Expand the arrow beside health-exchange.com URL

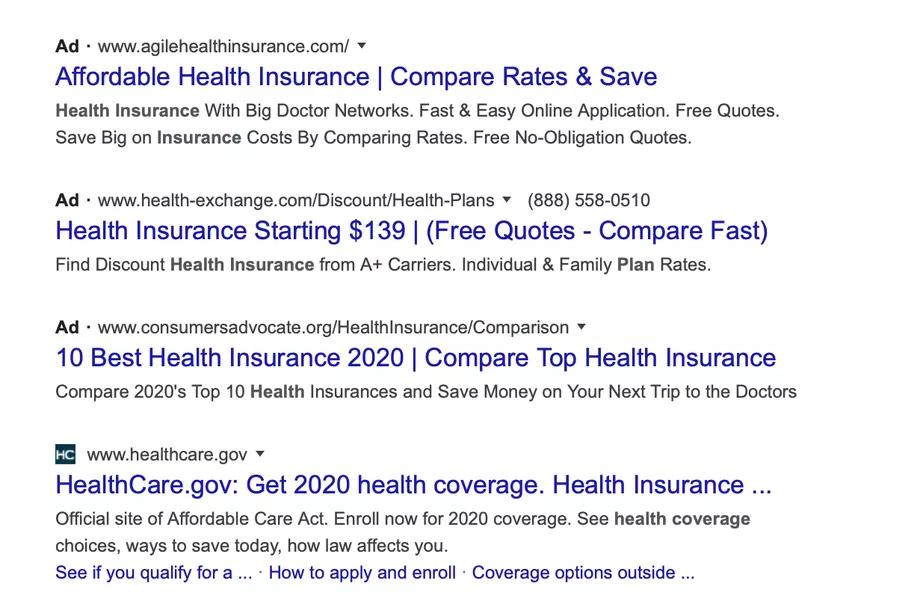507,200
